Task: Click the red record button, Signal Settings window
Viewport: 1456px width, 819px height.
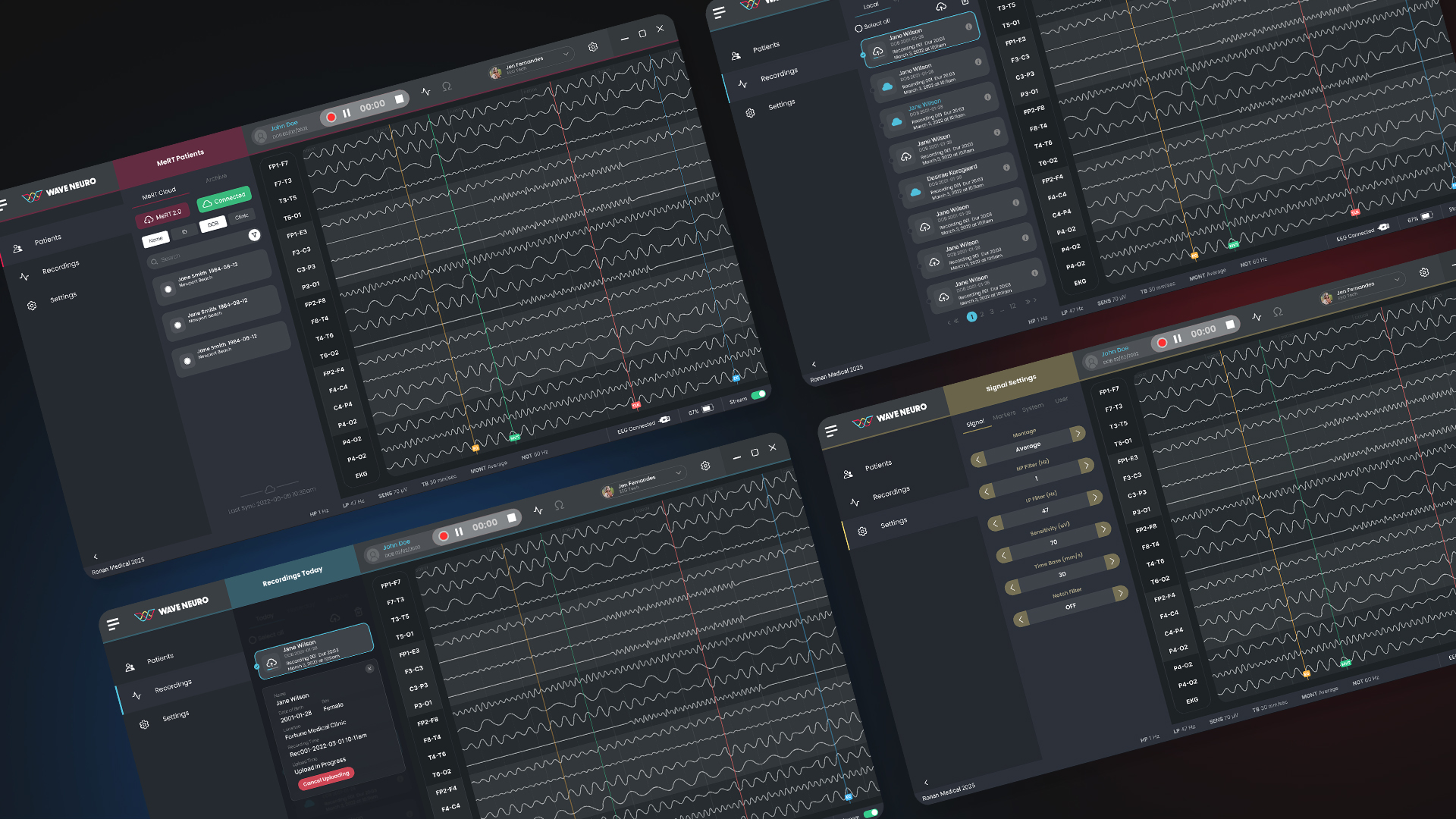Action: pyautogui.click(x=1162, y=343)
